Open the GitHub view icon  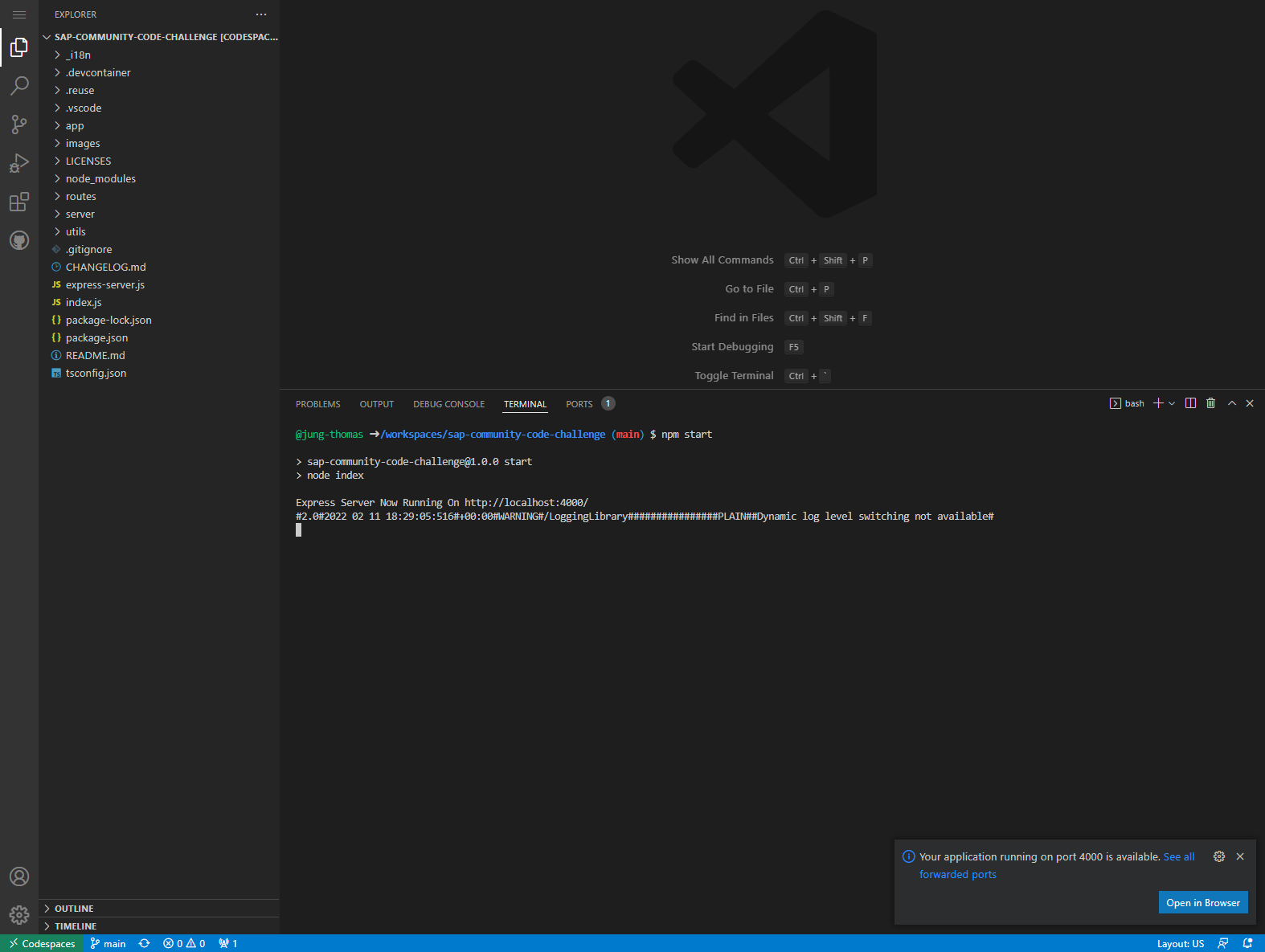[x=19, y=240]
